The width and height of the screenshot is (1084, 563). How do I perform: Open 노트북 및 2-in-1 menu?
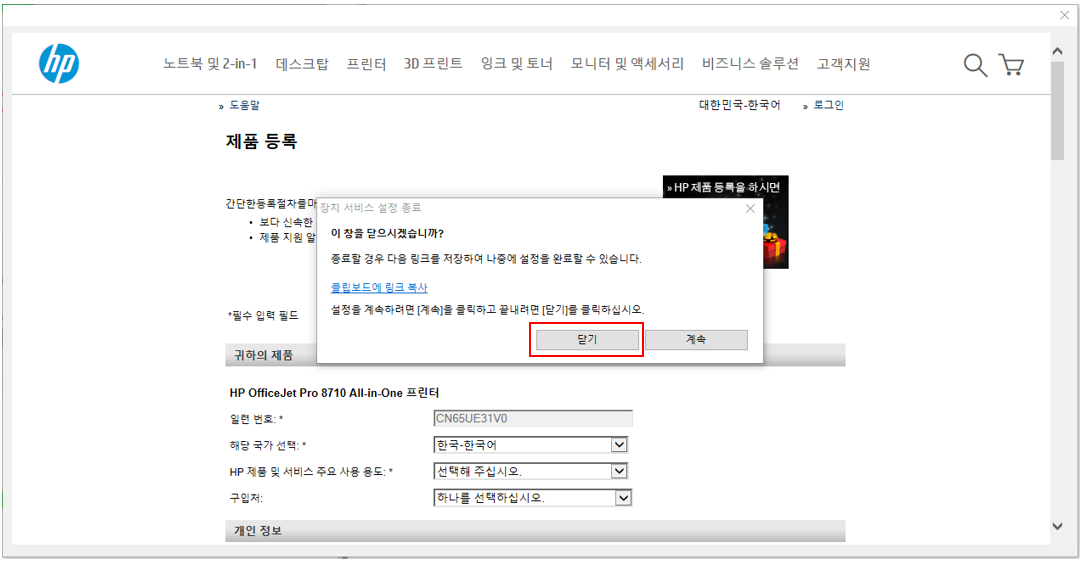[x=209, y=64]
